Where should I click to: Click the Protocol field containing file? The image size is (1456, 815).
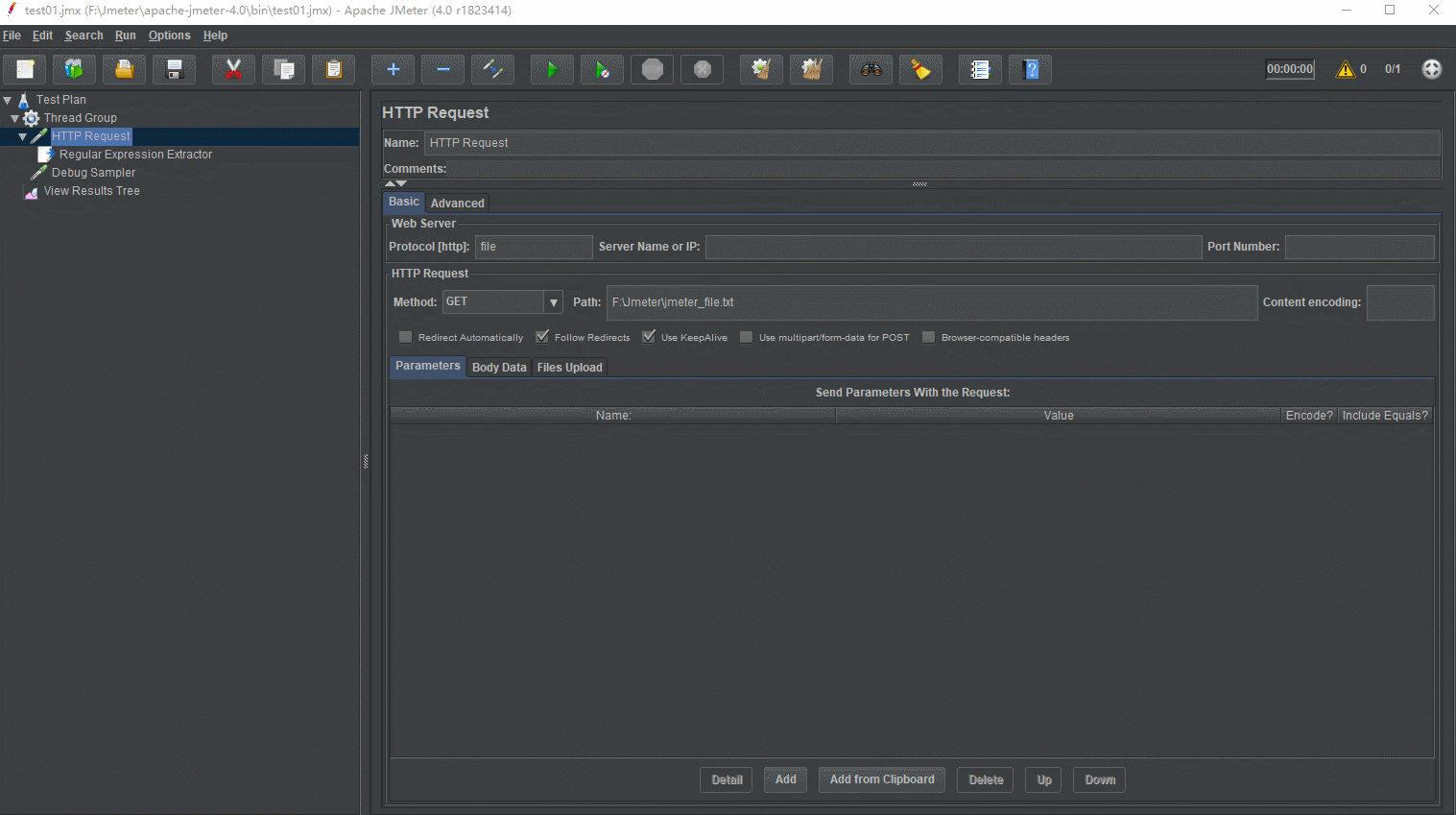point(534,247)
